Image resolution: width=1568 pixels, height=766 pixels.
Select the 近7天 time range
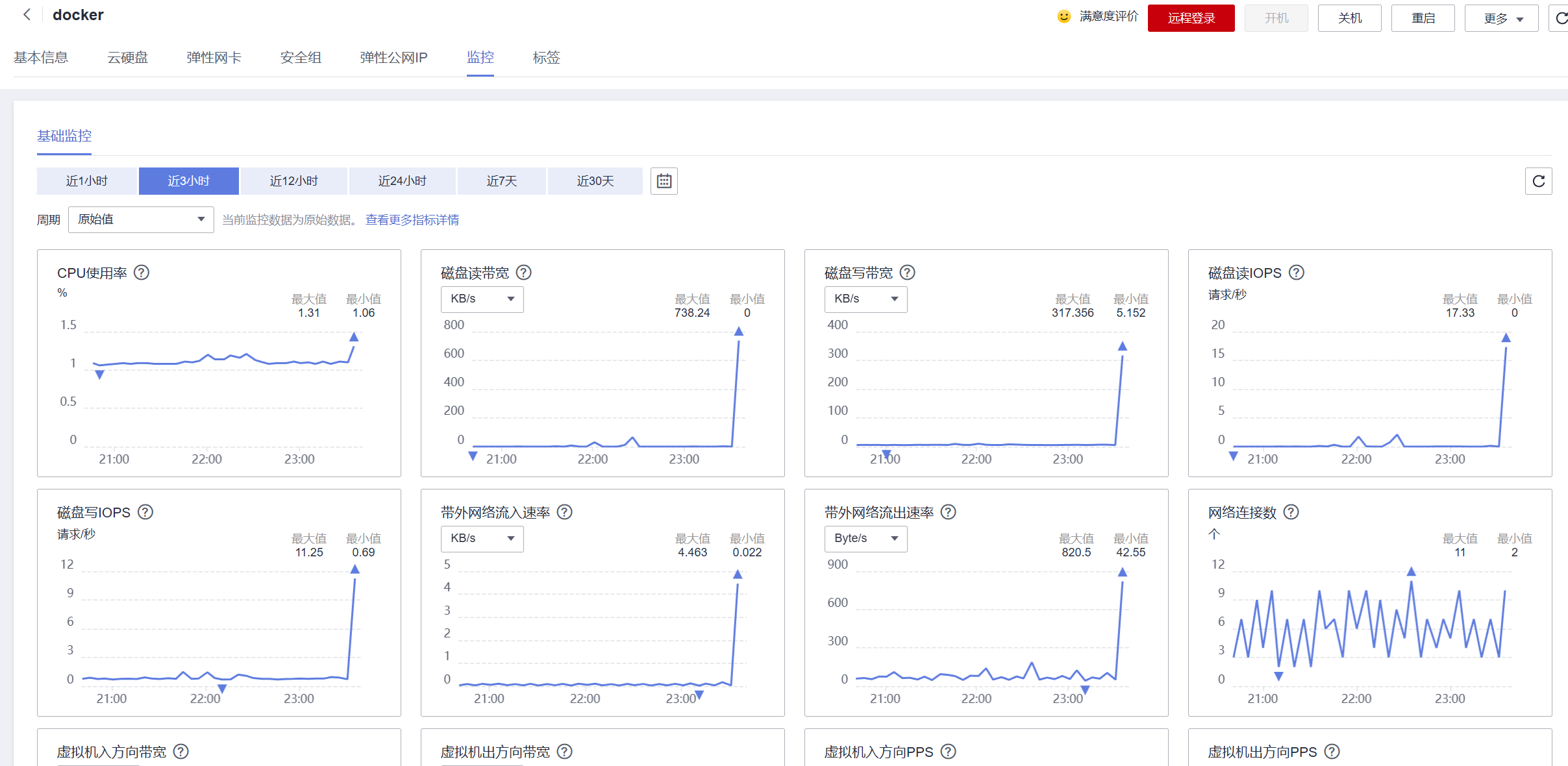coord(502,181)
